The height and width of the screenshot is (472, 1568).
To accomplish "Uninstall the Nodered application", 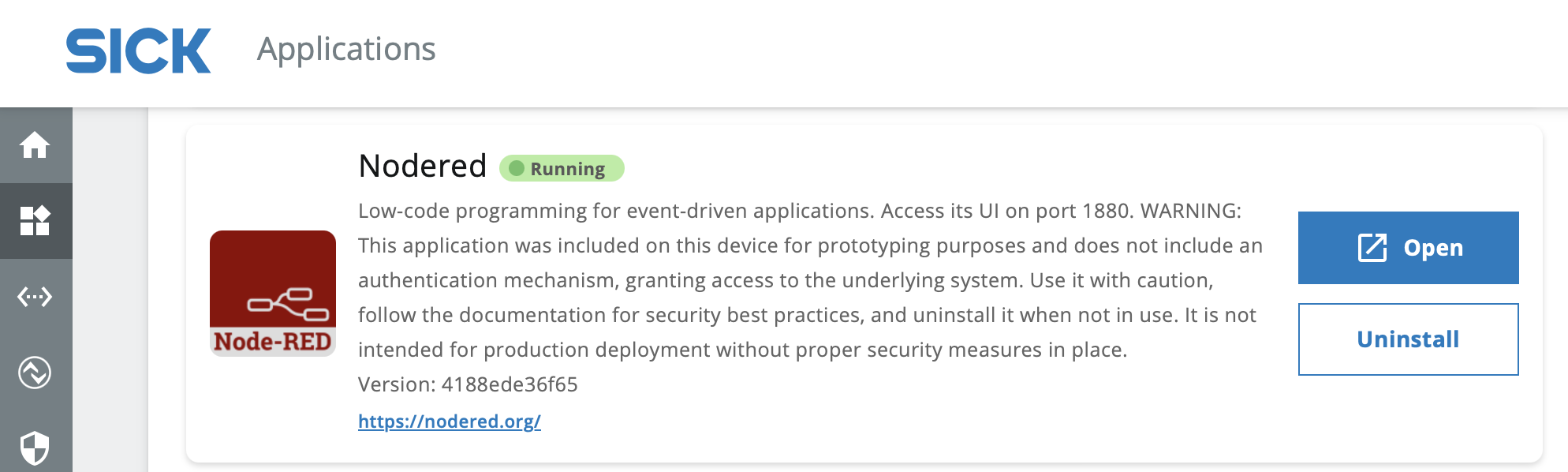I will click(x=1408, y=339).
